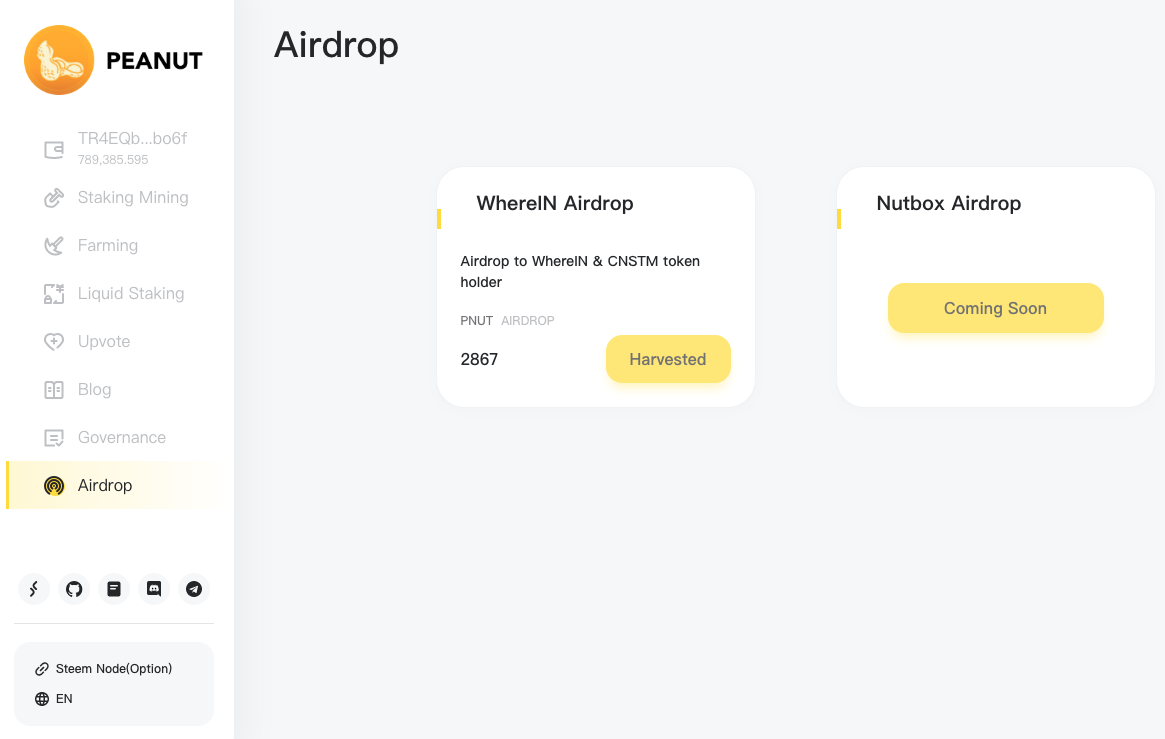Open the Discord link icon
This screenshot has height=739, width=1165.
pyautogui.click(x=154, y=589)
